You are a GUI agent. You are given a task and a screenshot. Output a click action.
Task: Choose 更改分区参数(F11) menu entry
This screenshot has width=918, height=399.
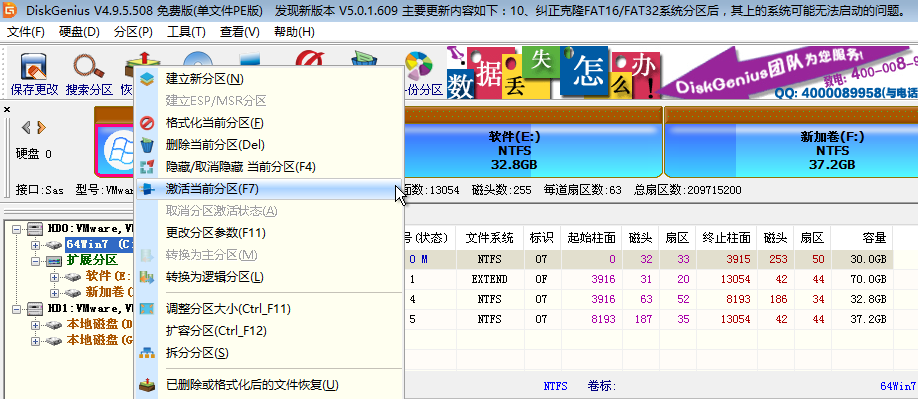tap(269, 233)
